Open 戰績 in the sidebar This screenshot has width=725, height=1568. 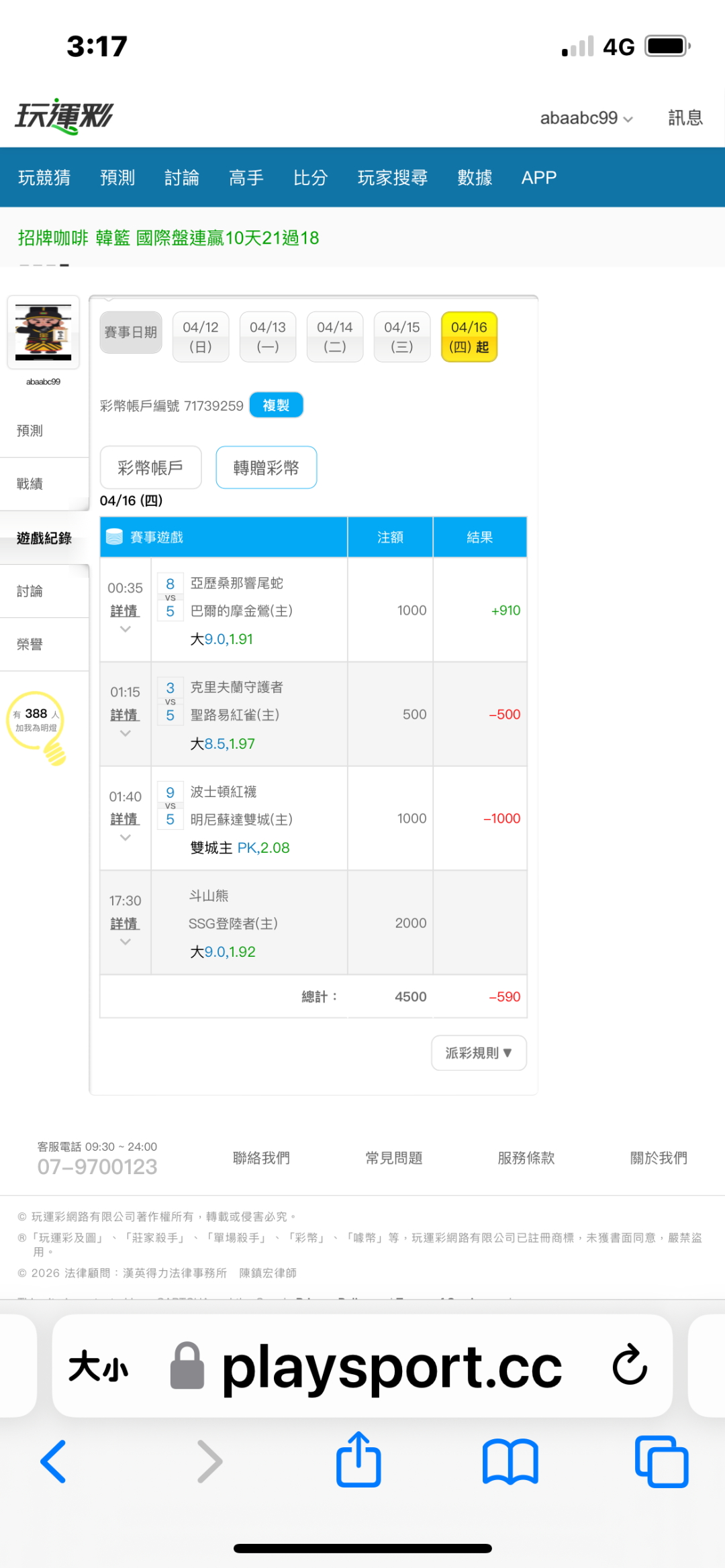(30, 484)
